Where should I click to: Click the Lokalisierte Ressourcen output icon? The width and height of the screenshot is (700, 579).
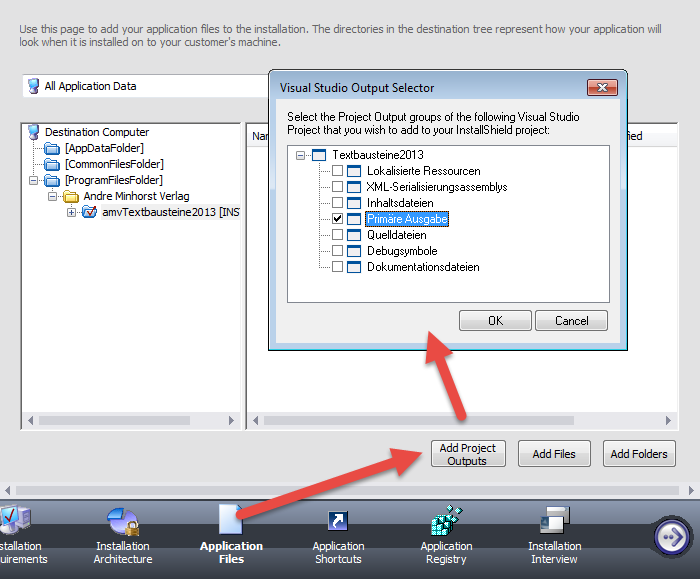(x=354, y=171)
